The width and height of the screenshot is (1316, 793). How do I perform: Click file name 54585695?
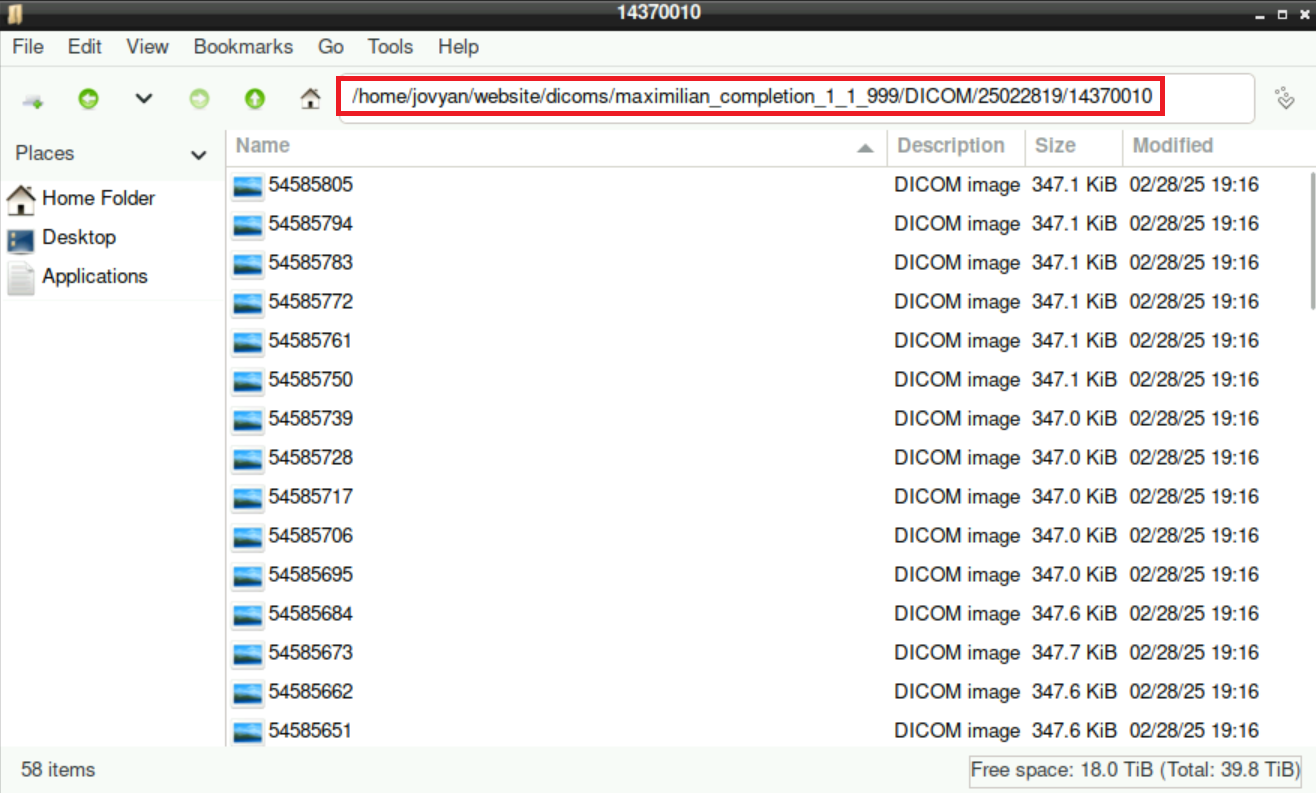[x=310, y=575]
